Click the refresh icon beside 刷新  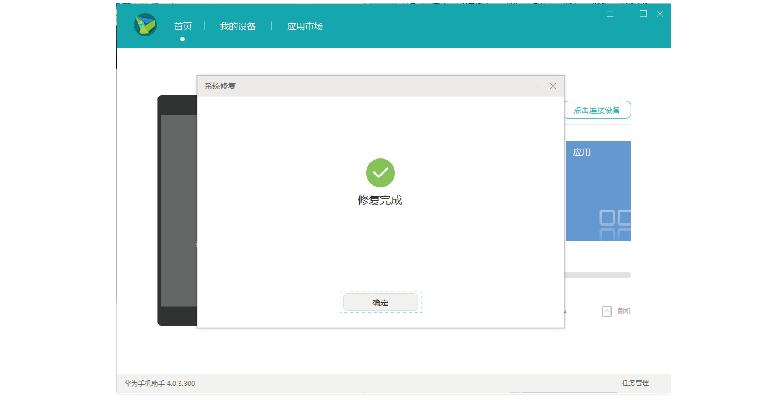(x=606, y=311)
